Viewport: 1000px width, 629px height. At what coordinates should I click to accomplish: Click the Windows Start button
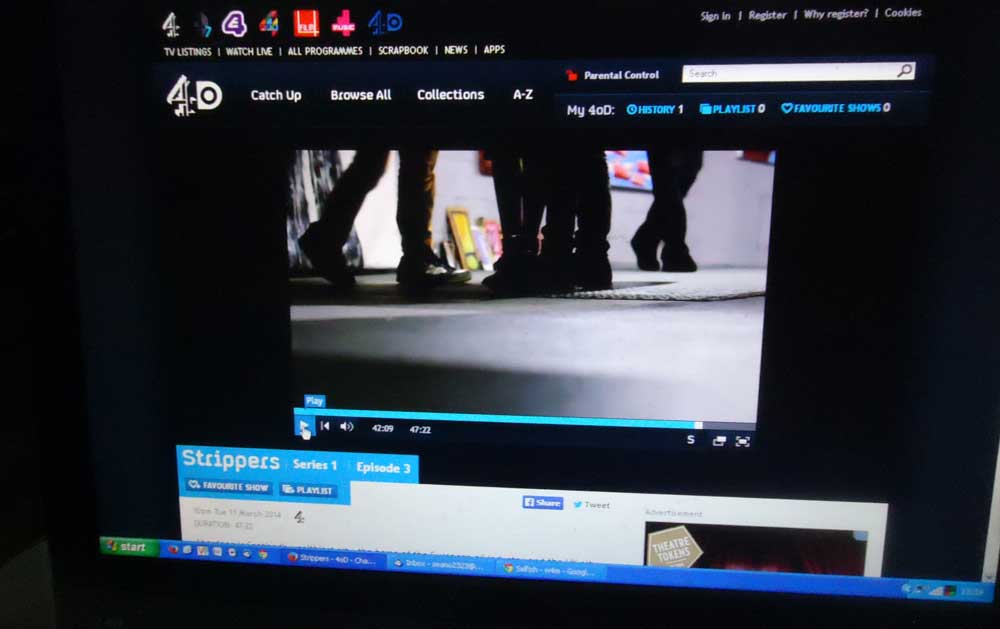click(128, 547)
